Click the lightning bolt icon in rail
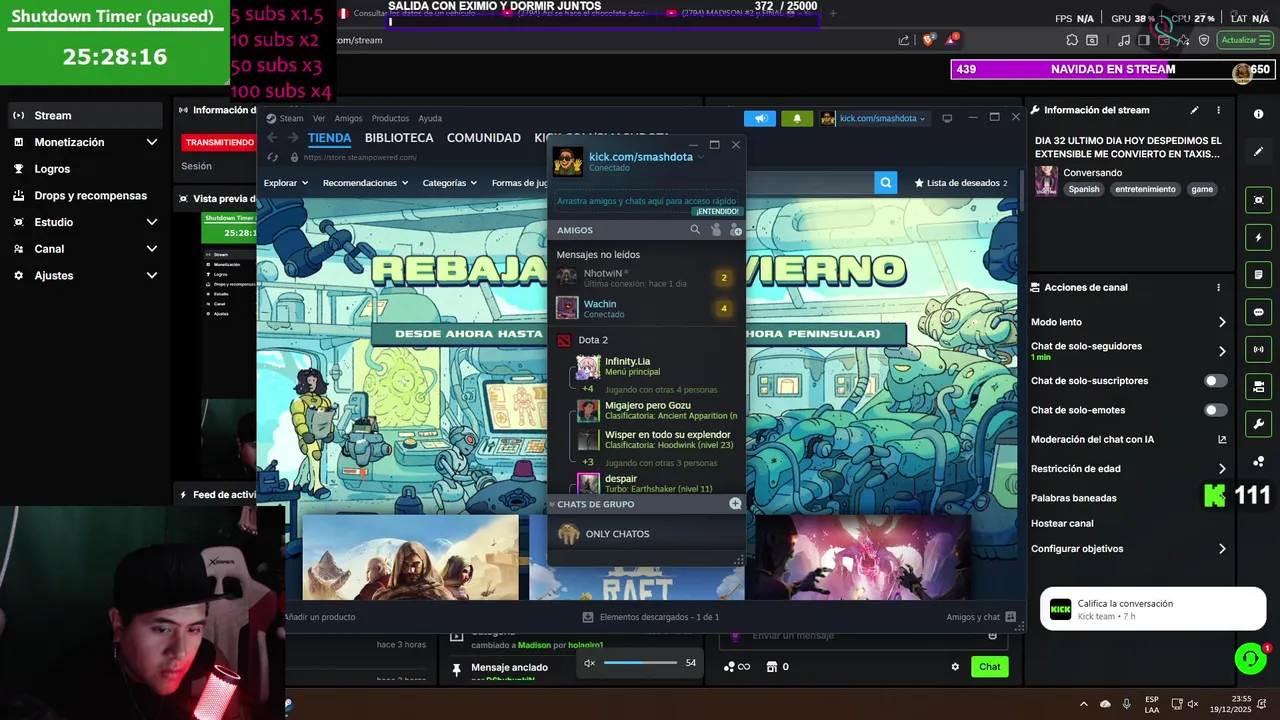 pyautogui.click(x=1258, y=238)
